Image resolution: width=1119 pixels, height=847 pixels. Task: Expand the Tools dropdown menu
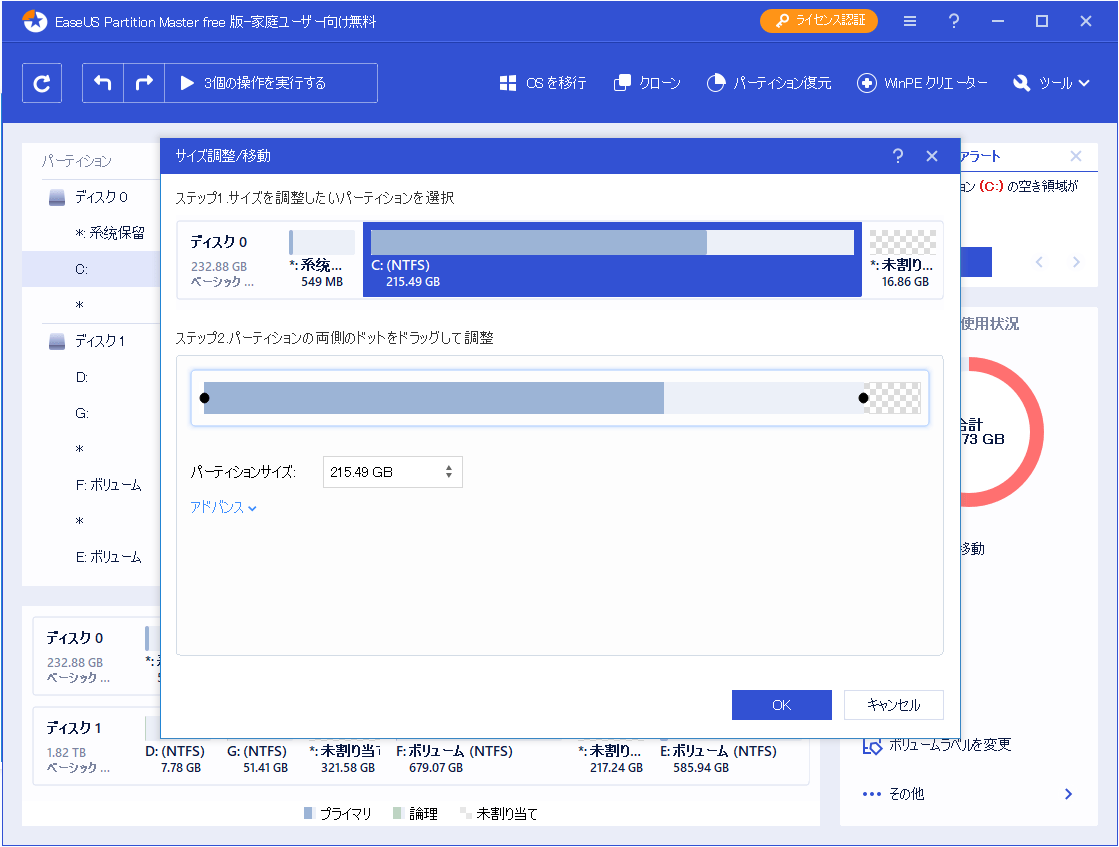pyautogui.click(x=1051, y=83)
